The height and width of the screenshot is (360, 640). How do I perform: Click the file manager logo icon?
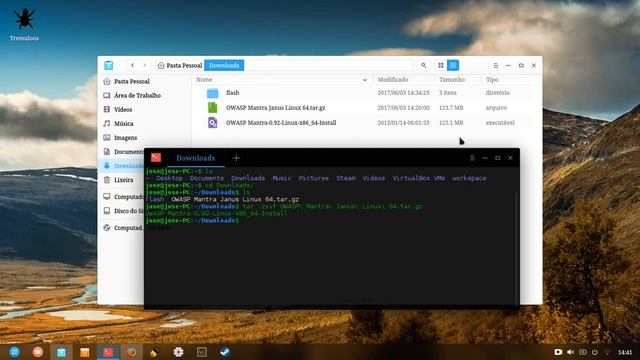pos(109,65)
